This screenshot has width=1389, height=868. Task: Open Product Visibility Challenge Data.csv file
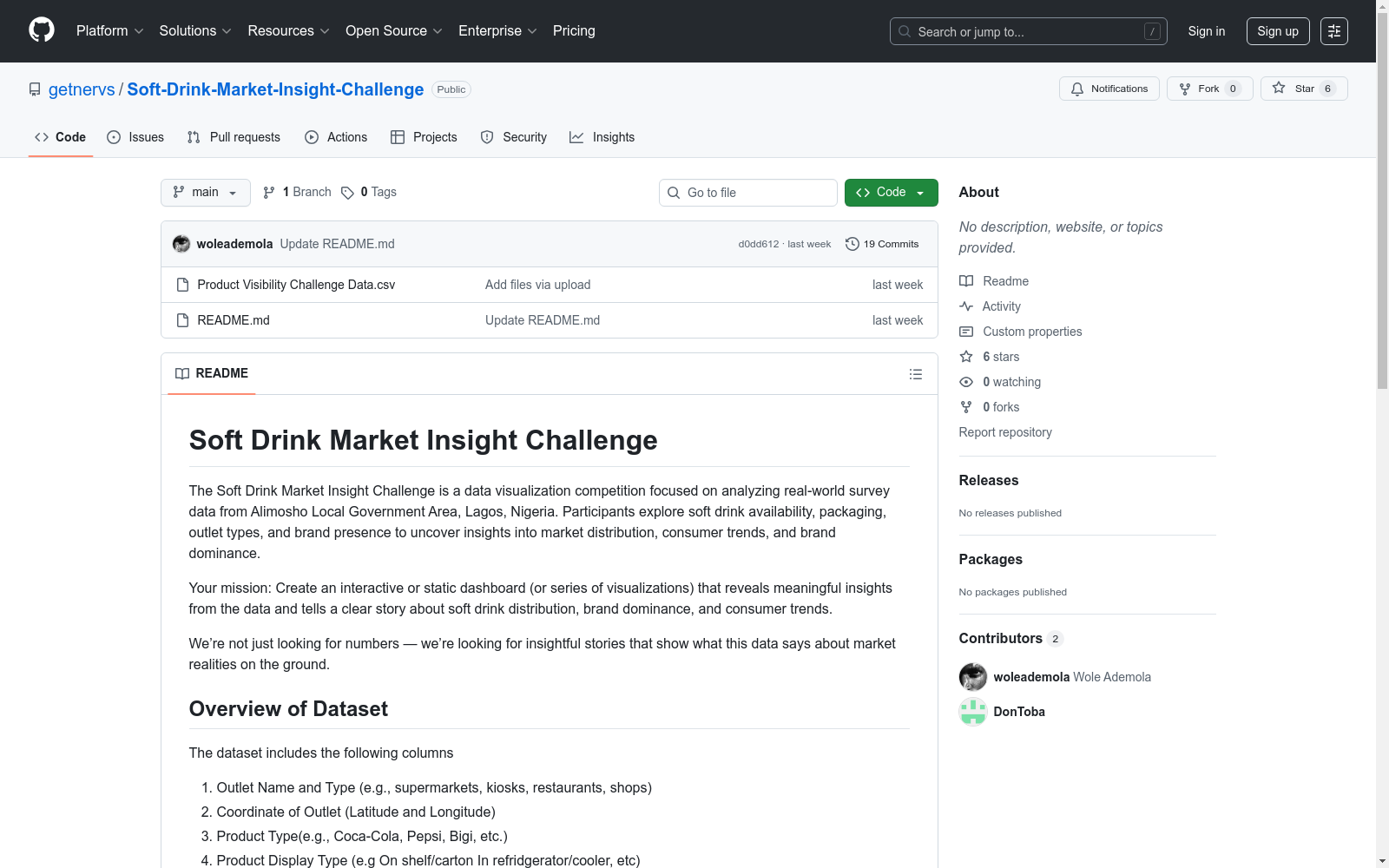(x=296, y=285)
